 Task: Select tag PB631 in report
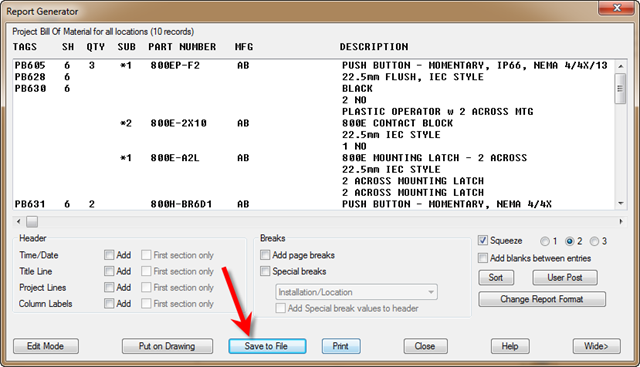(30, 204)
